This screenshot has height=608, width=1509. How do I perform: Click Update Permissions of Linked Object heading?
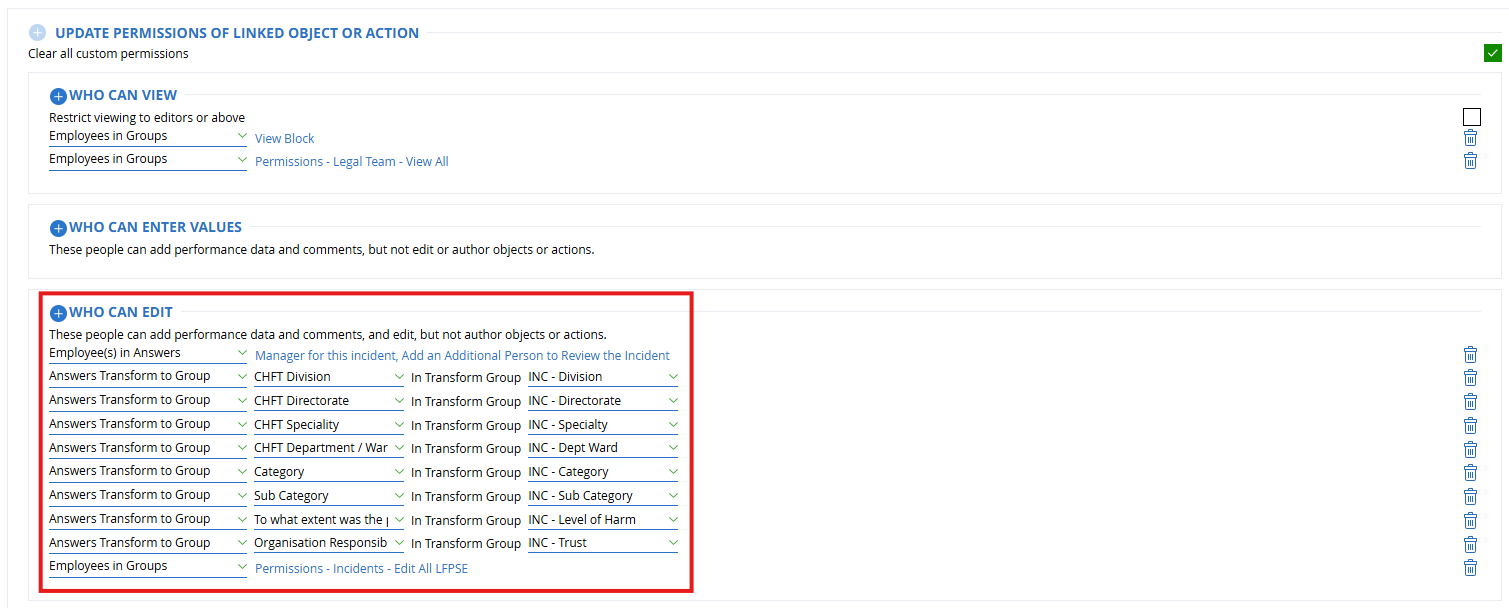(237, 33)
